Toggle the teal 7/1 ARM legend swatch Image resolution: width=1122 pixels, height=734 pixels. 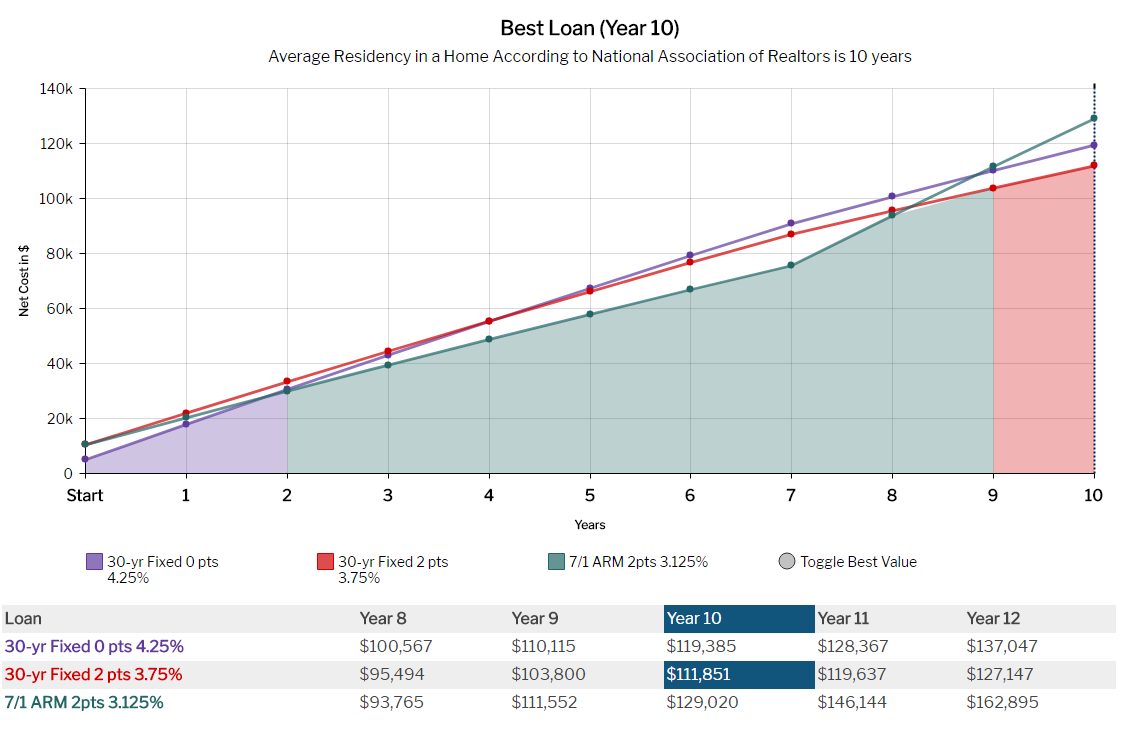pos(556,562)
